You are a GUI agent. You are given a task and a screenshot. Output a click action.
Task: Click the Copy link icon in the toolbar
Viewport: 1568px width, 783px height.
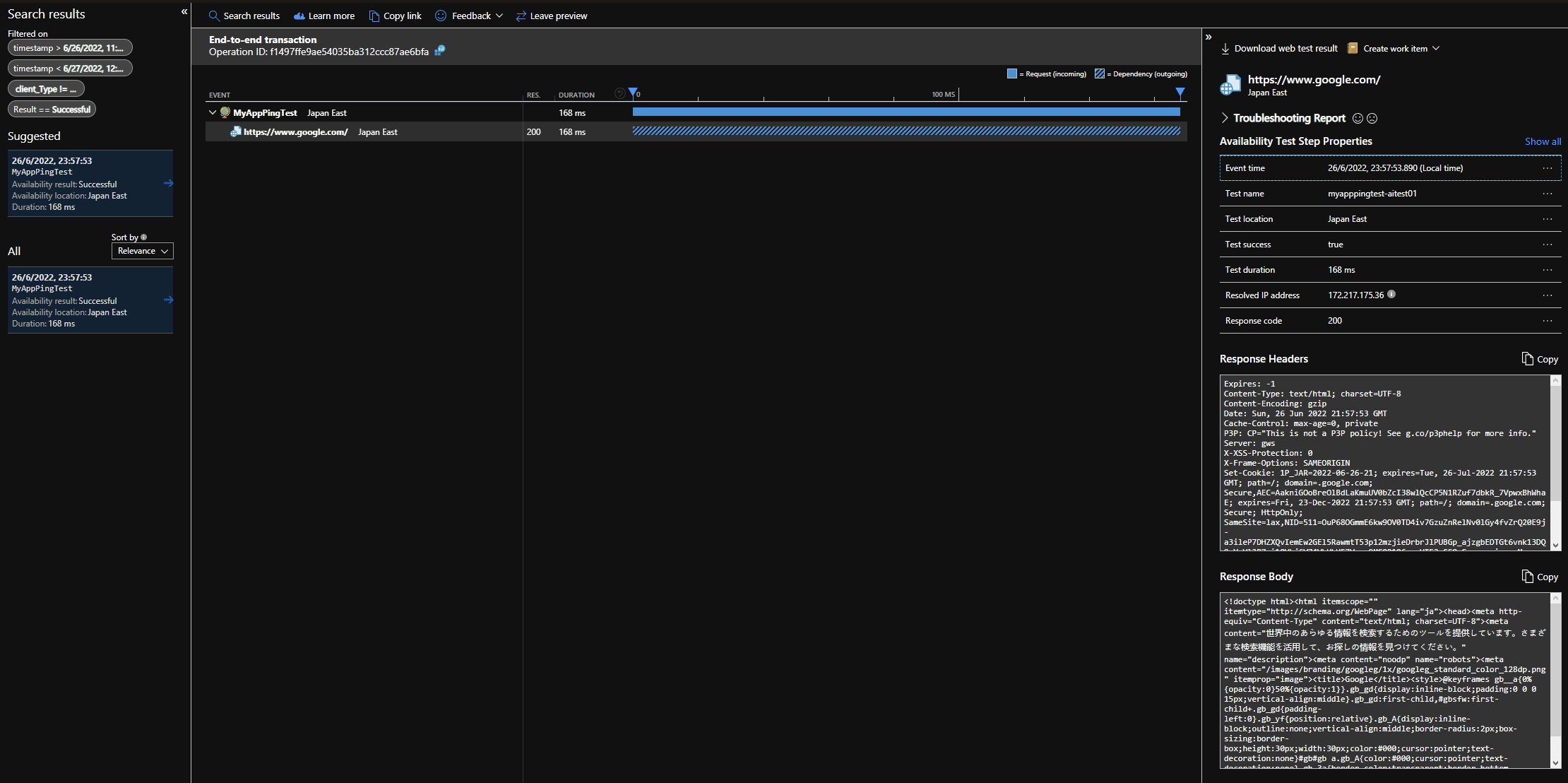[x=374, y=16]
